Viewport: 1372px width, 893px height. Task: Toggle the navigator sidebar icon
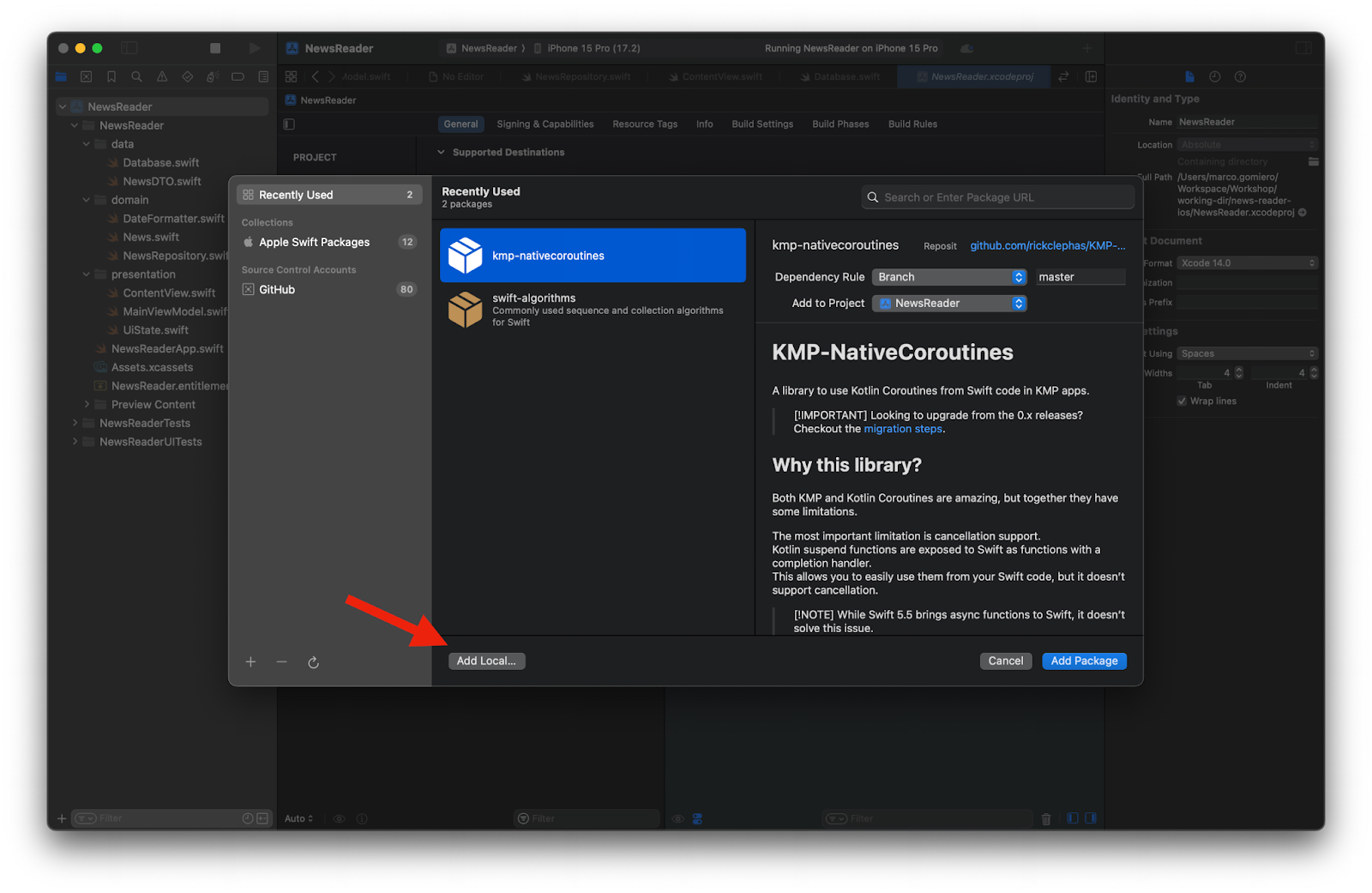(129, 48)
